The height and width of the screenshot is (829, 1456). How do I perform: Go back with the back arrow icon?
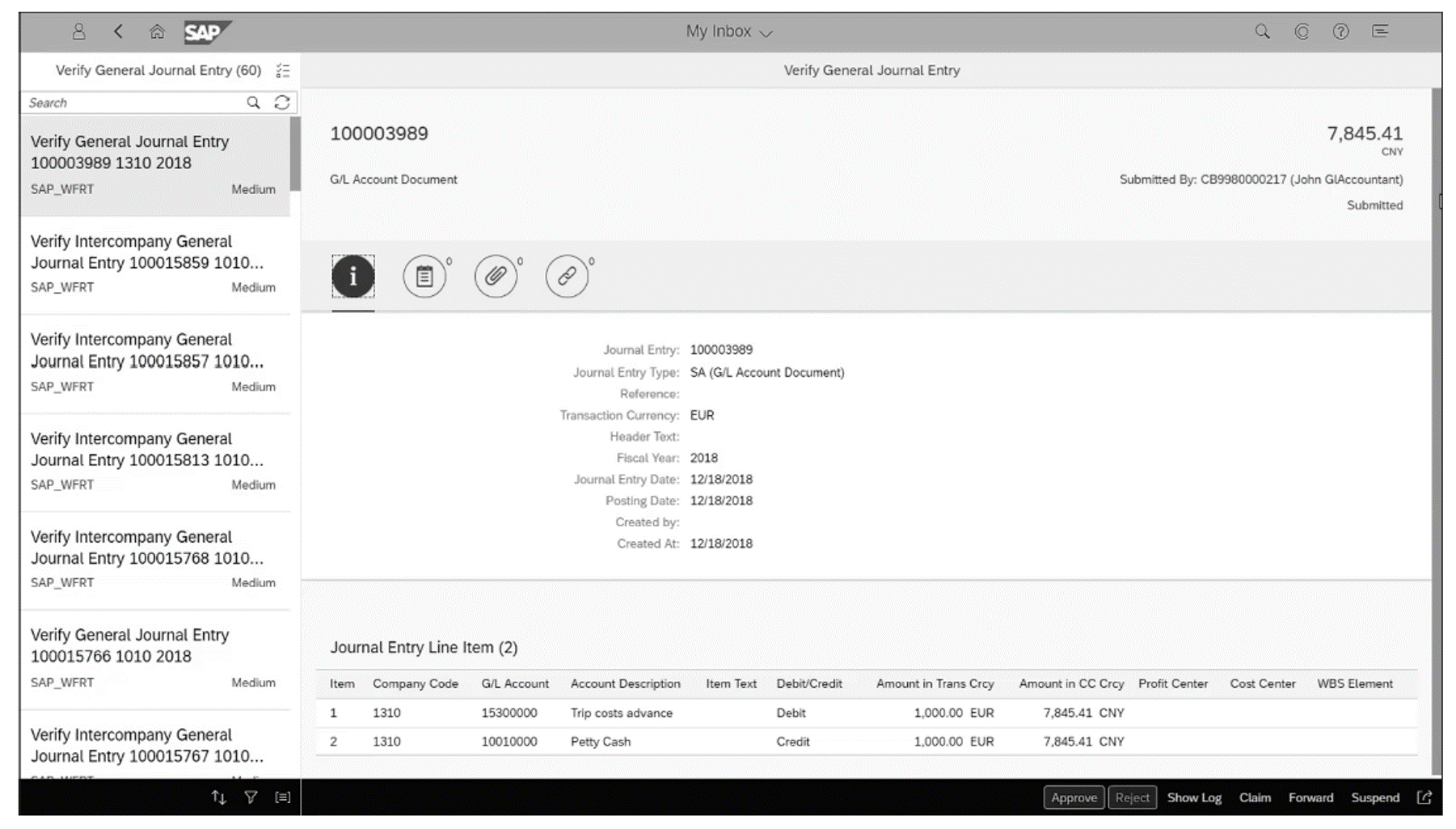coord(118,32)
